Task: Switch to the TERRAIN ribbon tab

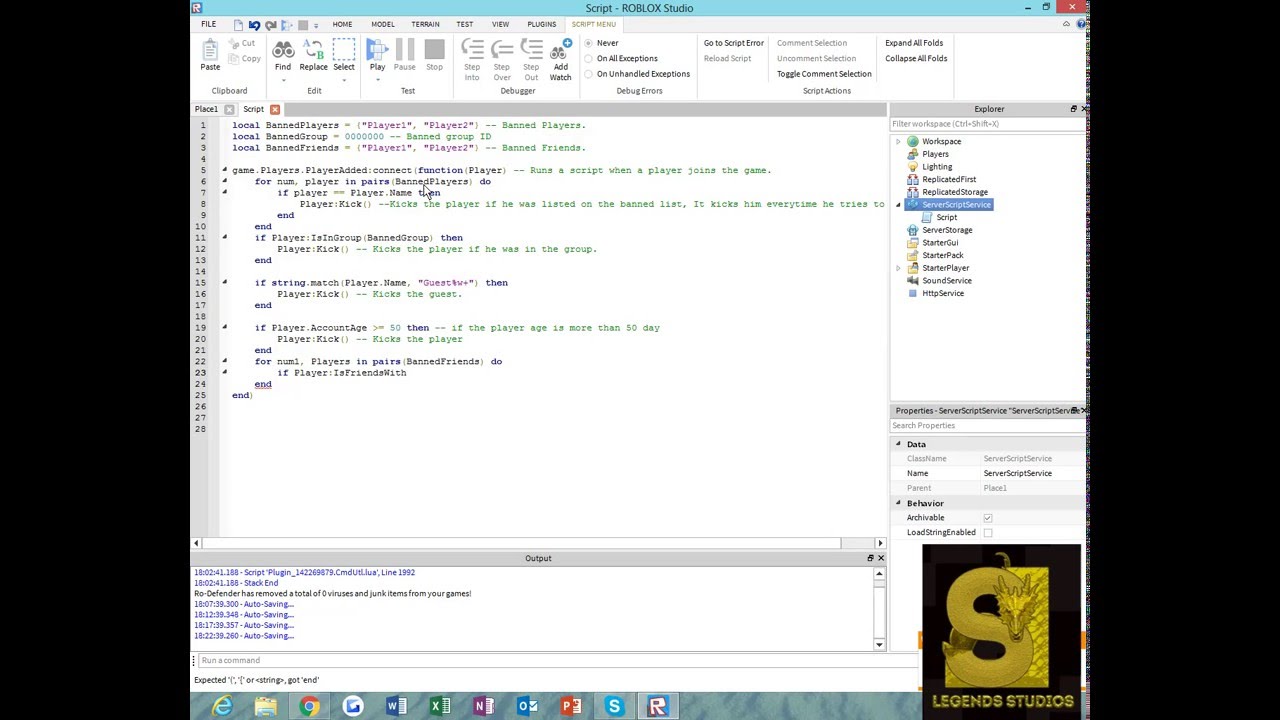Action: pyautogui.click(x=425, y=24)
